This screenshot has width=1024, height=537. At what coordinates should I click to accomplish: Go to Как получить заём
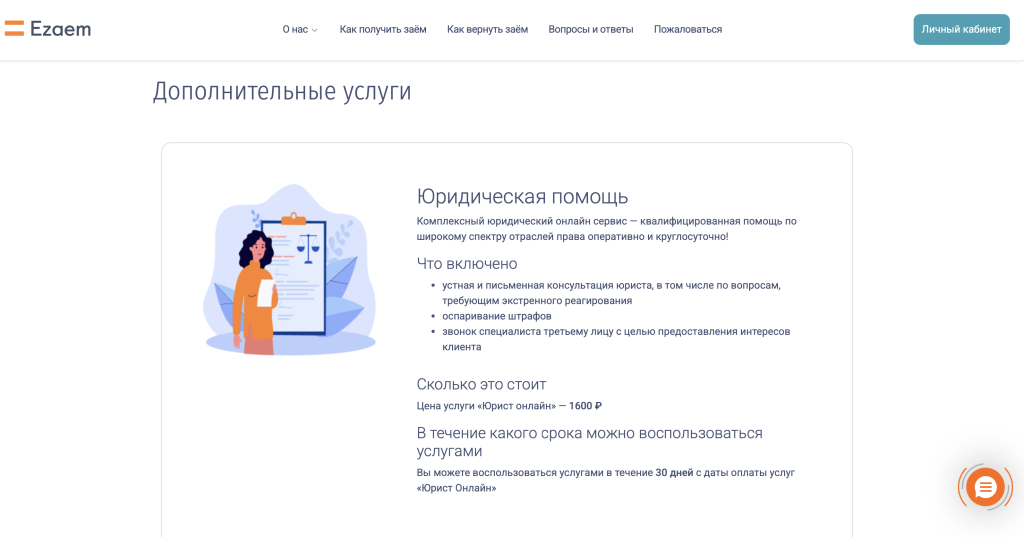pyautogui.click(x=383, y=29)
